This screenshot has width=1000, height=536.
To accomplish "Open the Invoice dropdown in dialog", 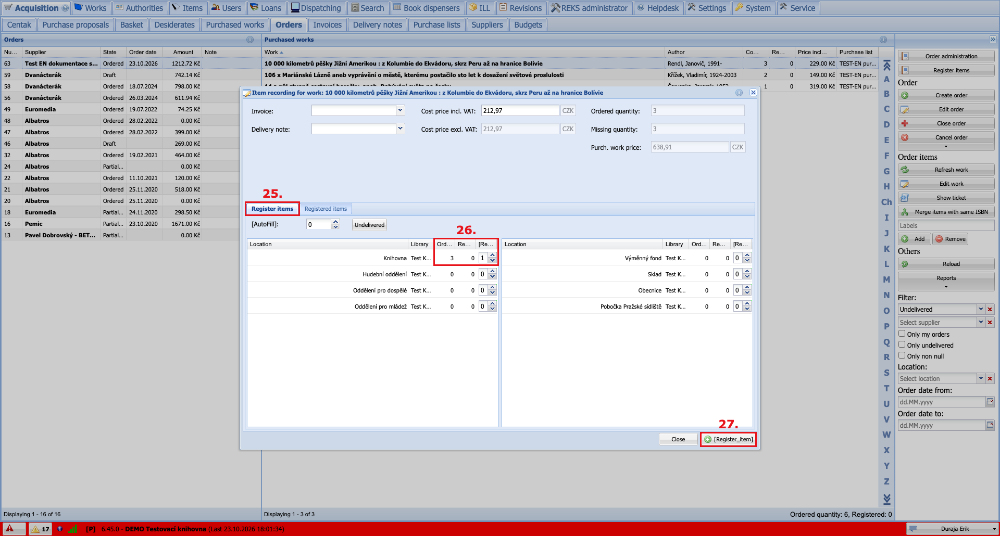I will click(x=400, y=110).
